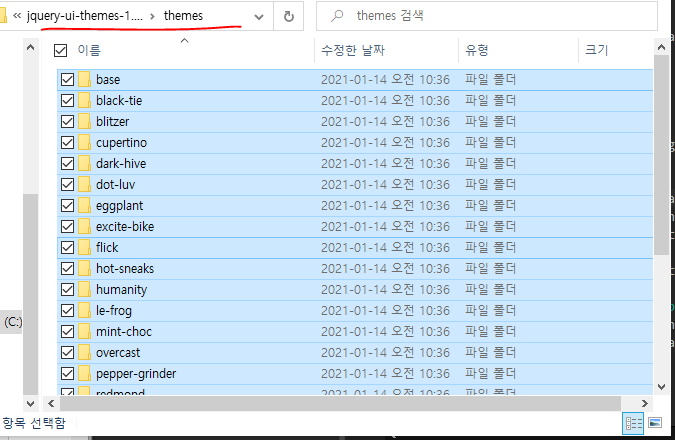Click the eggplant folder icon
This screenshot has width=675, height=440.
click(x=84, y=206)
